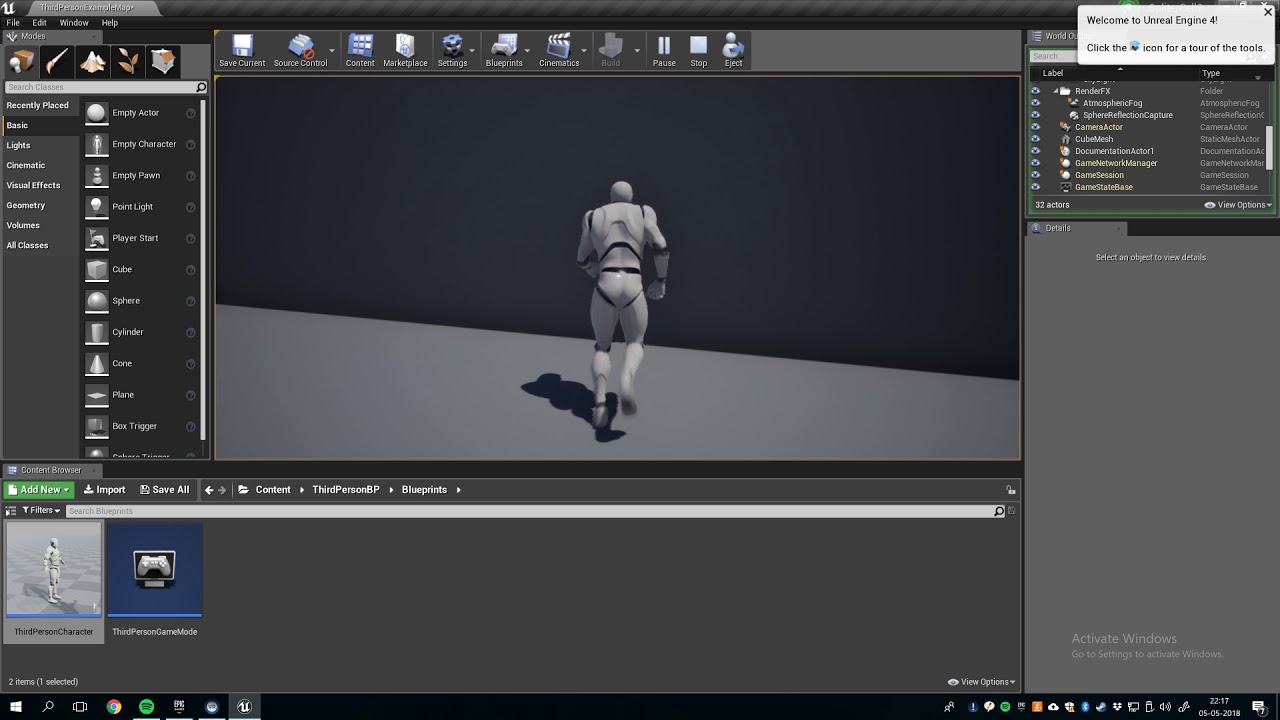Open the Content toolbar button
This screenshot has height=720, width=1280.
360,51
